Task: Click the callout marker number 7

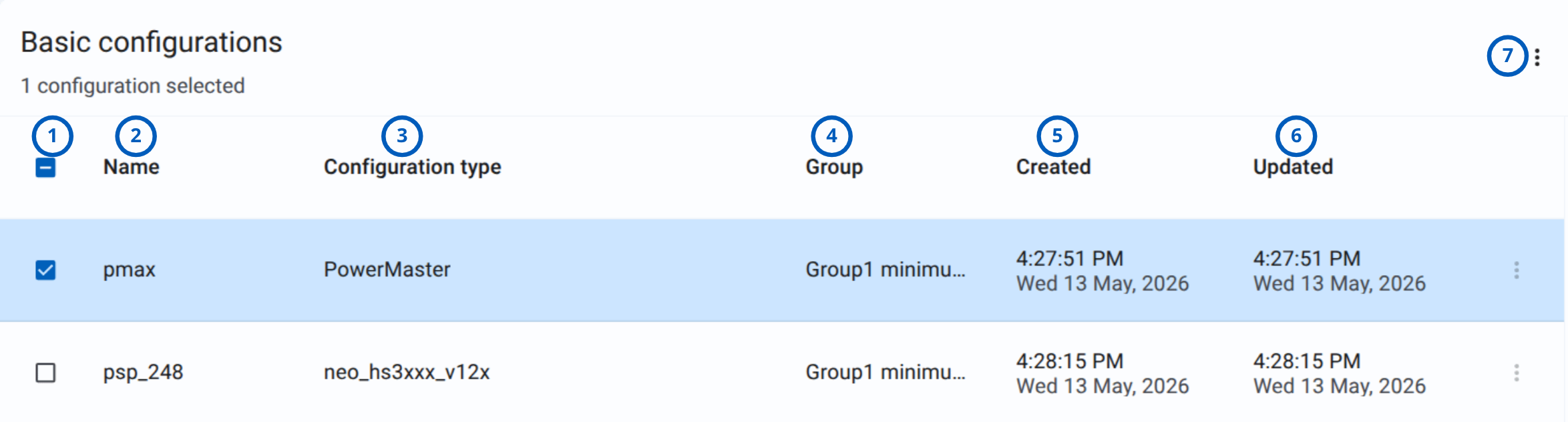Action: (x=1507, y=55)
